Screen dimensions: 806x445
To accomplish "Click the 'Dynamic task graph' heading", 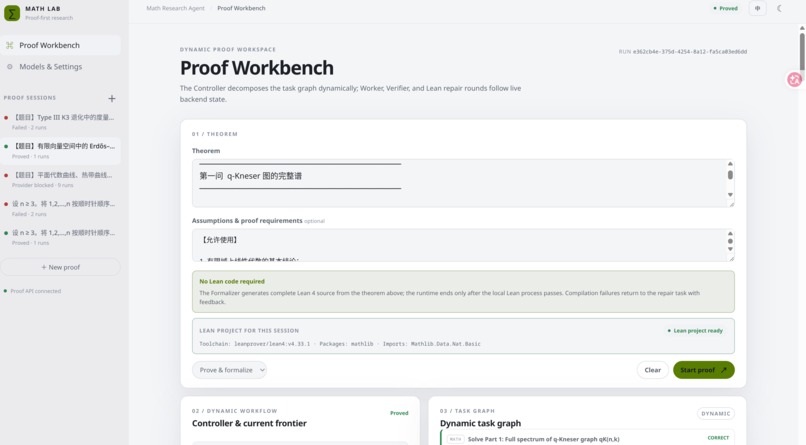I will tap(480, 423).
